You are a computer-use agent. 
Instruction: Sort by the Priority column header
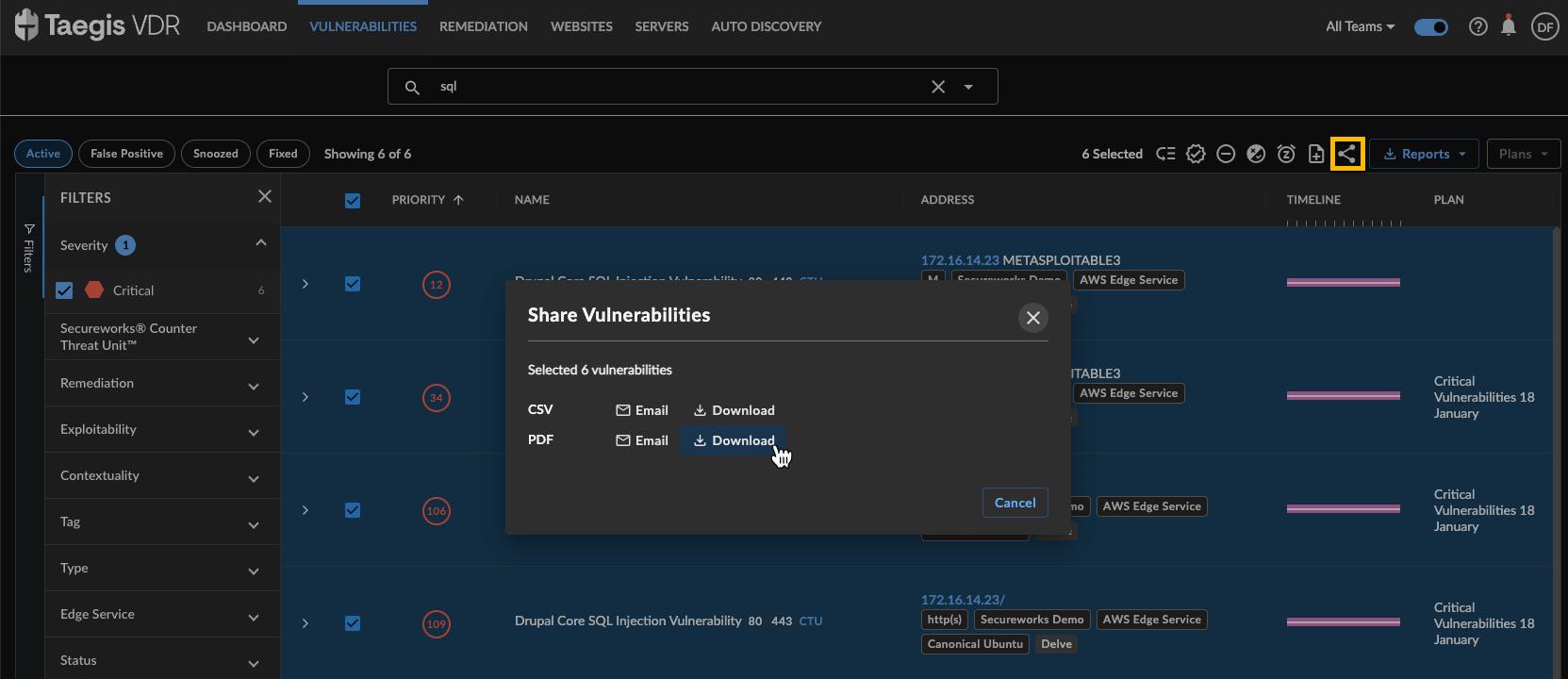click(x=428, y=200)
